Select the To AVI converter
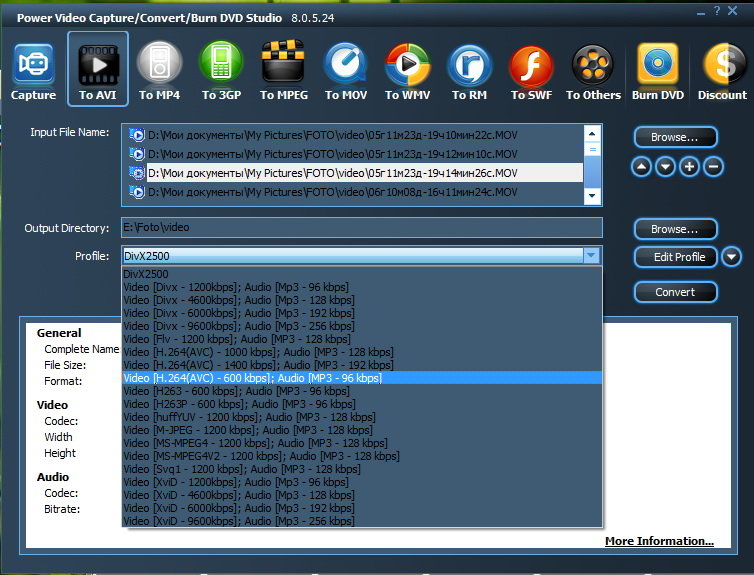Screen dimensions: 754x575 [98, 69]
